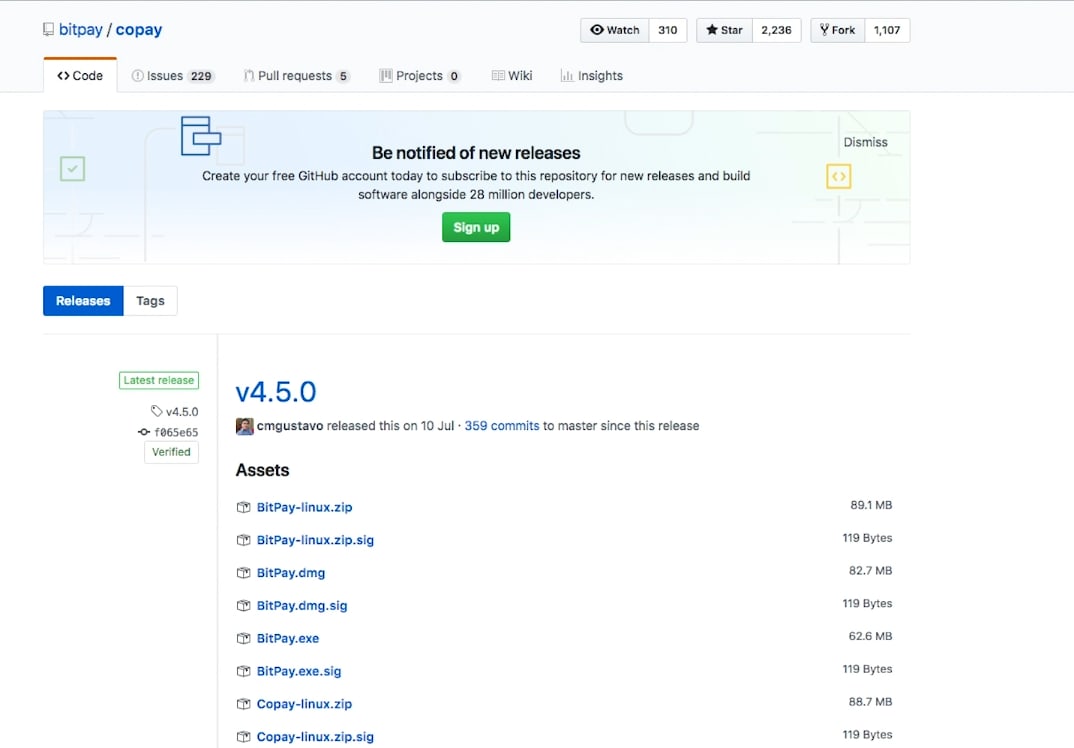Click the package icon beside BitPay.exe.sig

[243, 672]
